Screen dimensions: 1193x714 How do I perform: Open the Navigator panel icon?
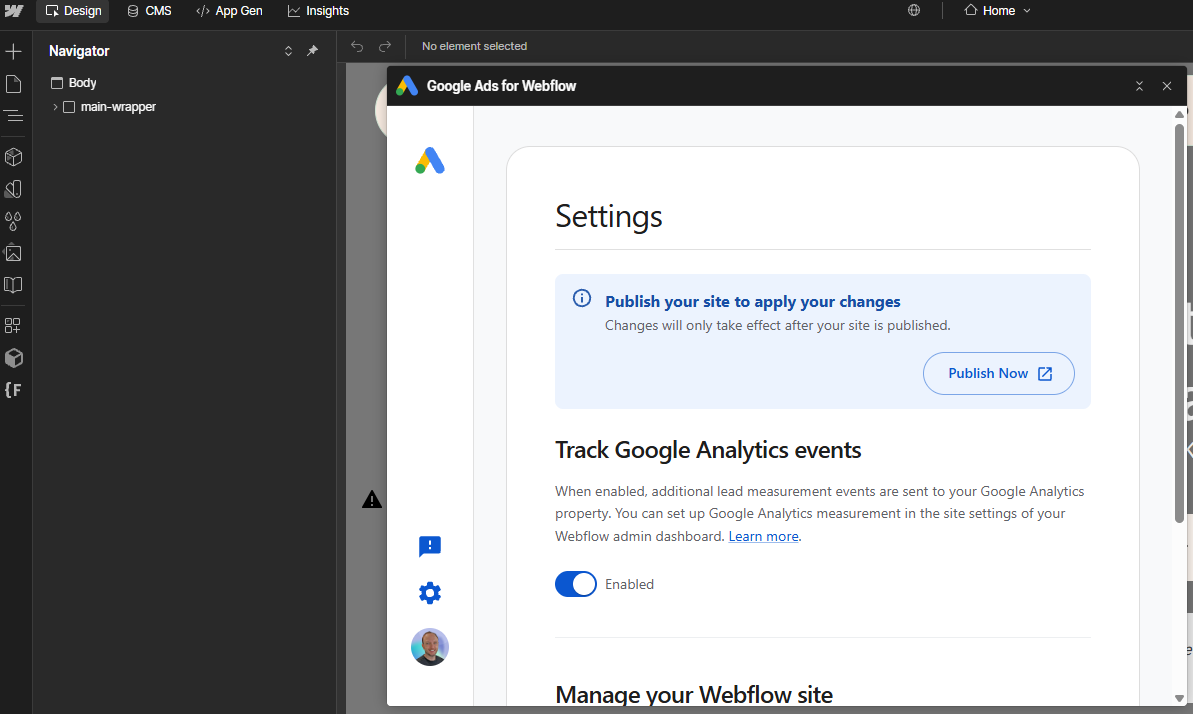(13, 116)
